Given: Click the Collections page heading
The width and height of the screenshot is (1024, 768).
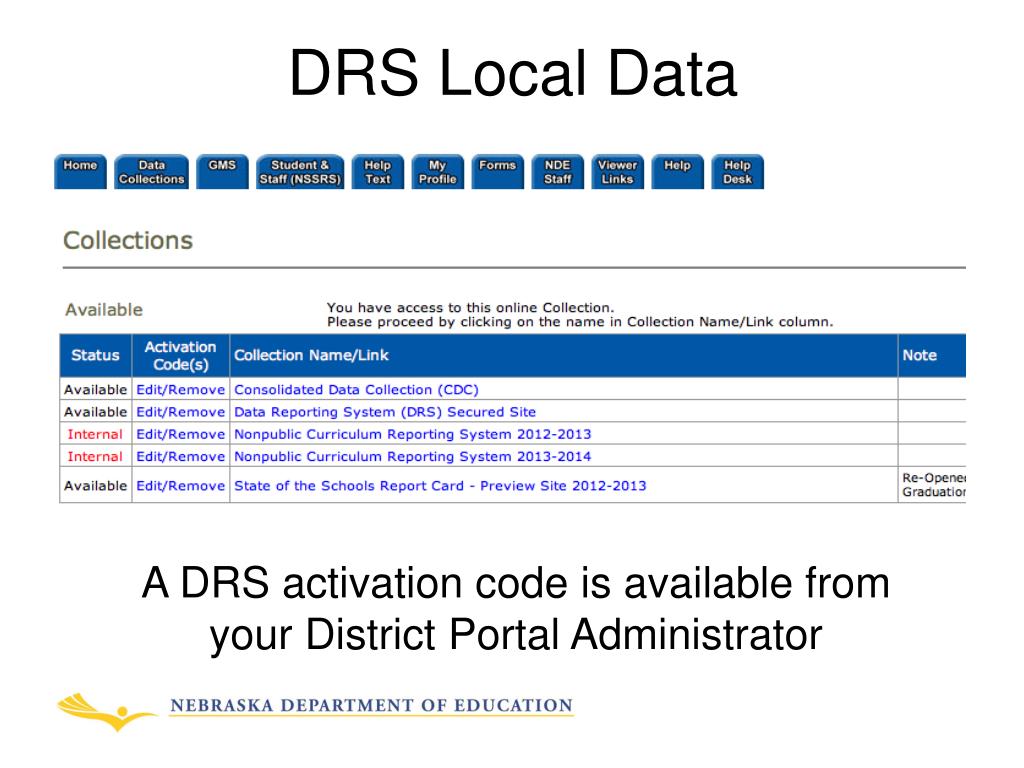Looking at the screenshot, I should (x=128, y=240).
